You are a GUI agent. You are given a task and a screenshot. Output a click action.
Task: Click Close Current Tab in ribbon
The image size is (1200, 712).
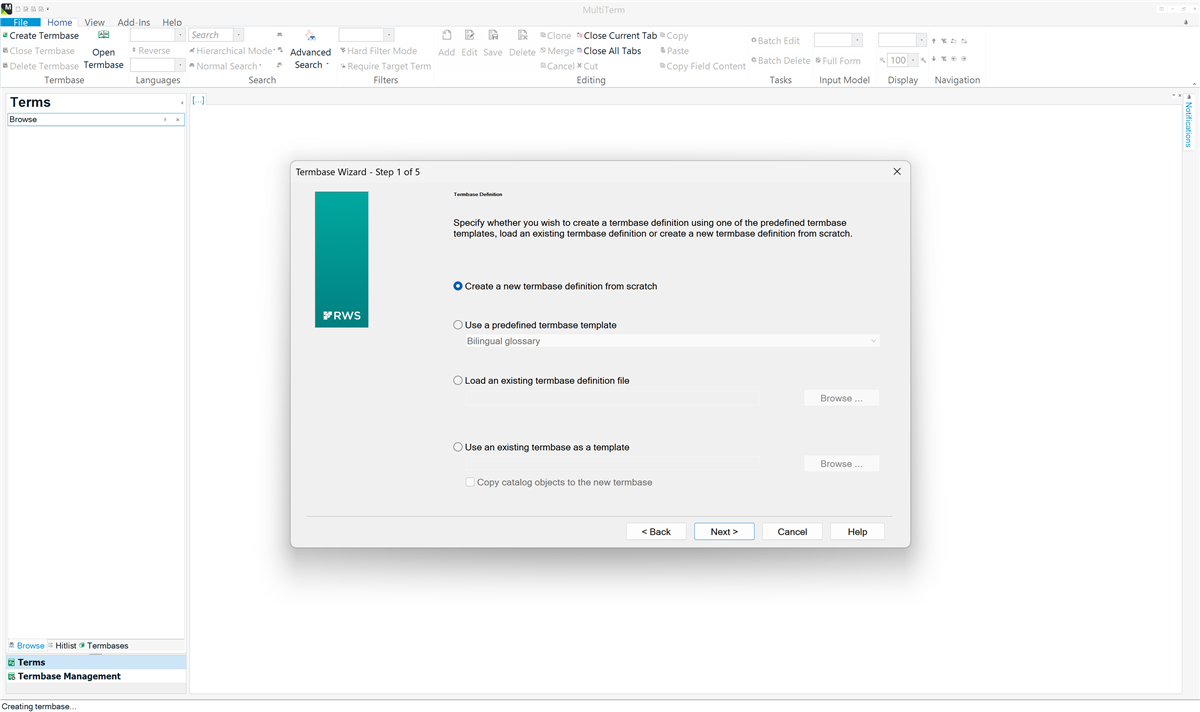[617, 36]
